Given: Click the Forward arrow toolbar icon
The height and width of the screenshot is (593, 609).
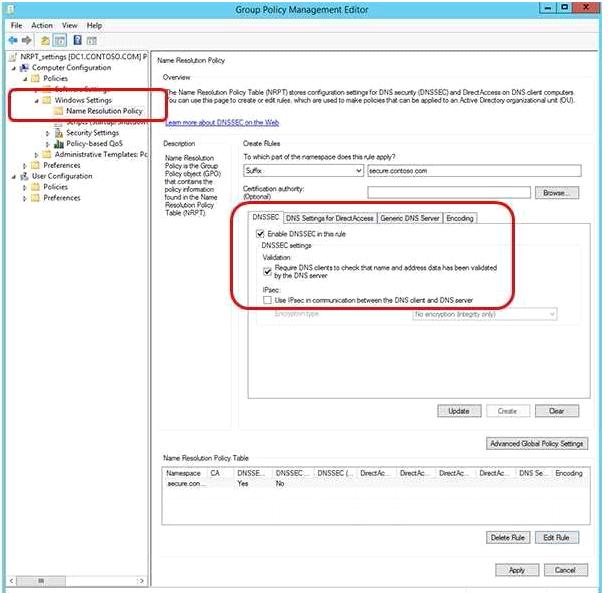Looking at the screenshot, I should [x=26, y=40].
